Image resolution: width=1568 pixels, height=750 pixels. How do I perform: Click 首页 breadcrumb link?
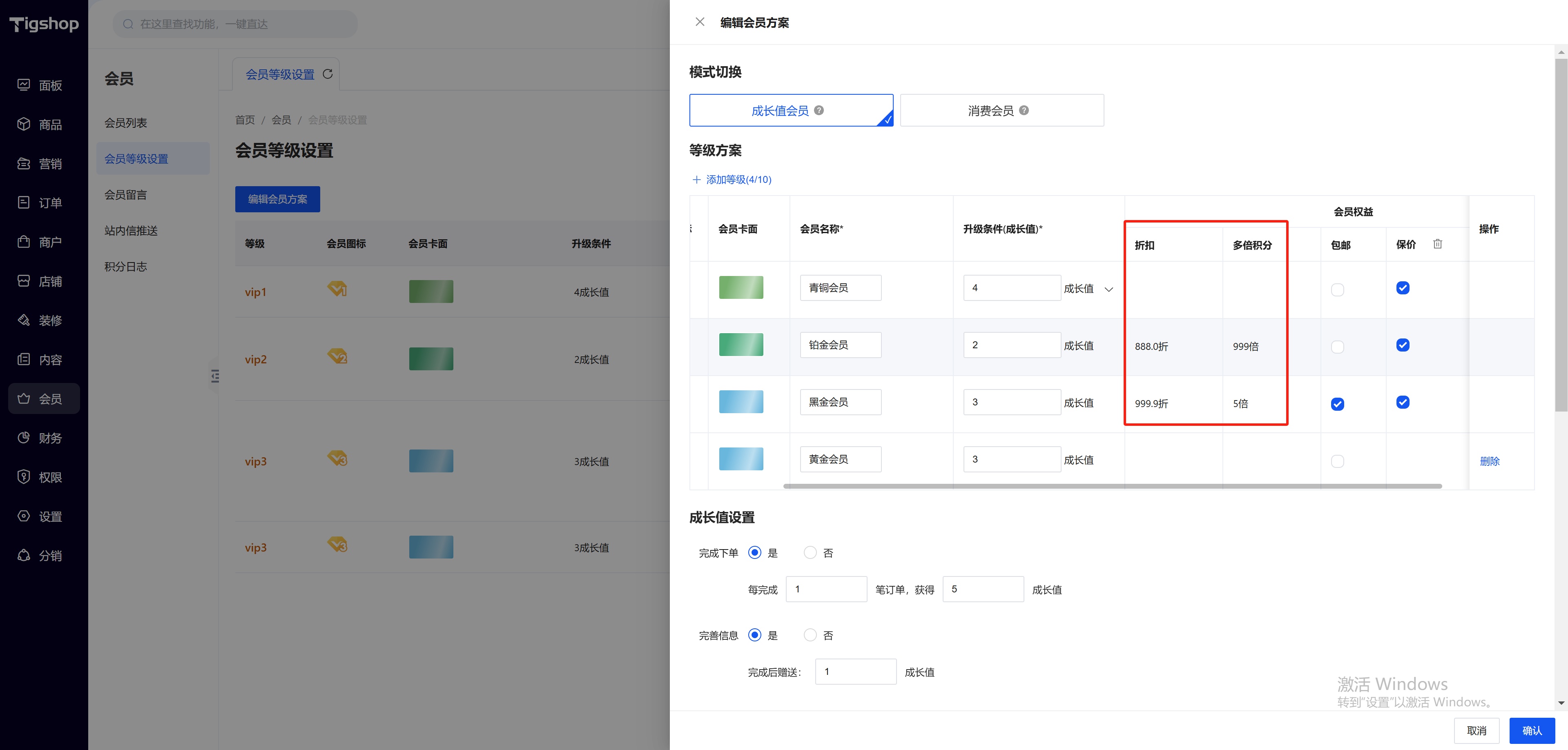pyautogui.click(x=245, y=120)
